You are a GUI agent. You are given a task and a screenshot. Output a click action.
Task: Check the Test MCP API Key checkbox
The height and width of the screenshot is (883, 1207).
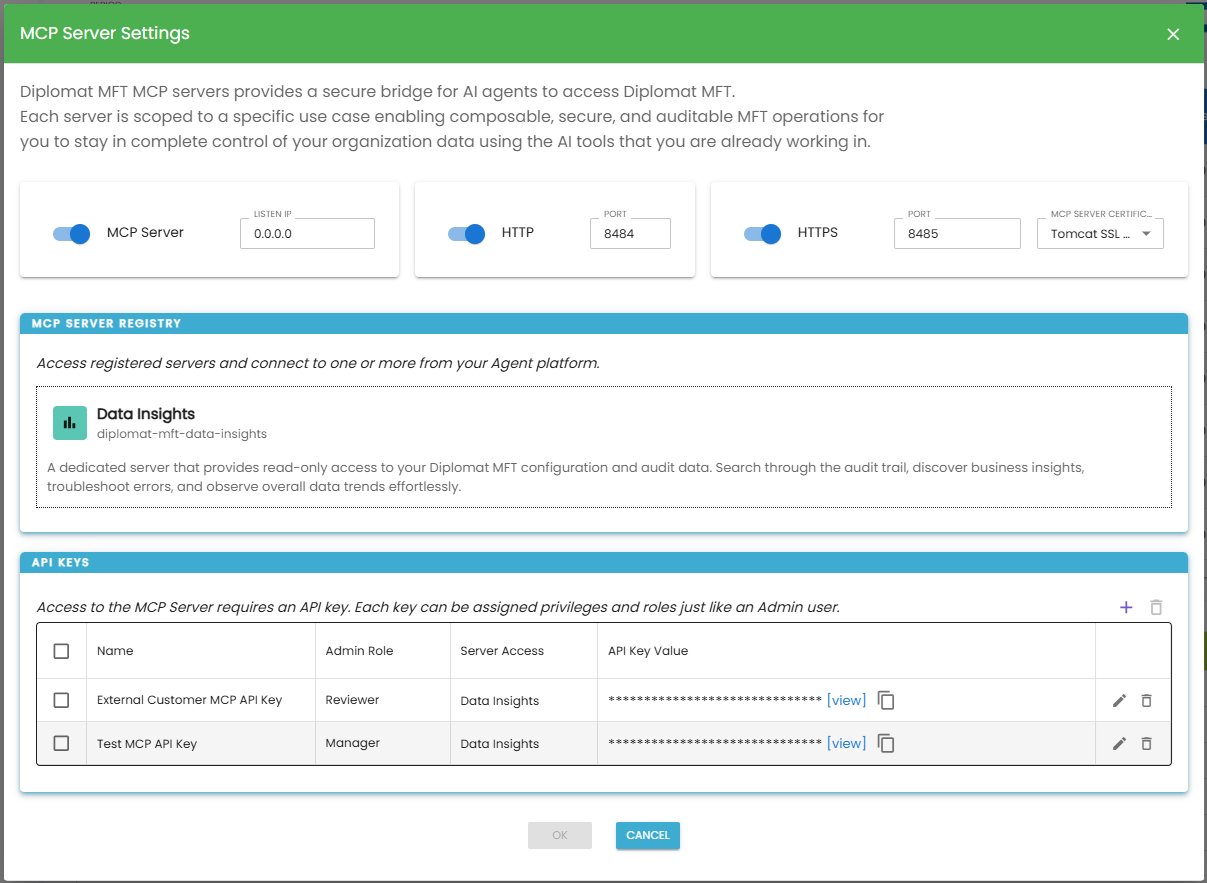click(61, 743)
